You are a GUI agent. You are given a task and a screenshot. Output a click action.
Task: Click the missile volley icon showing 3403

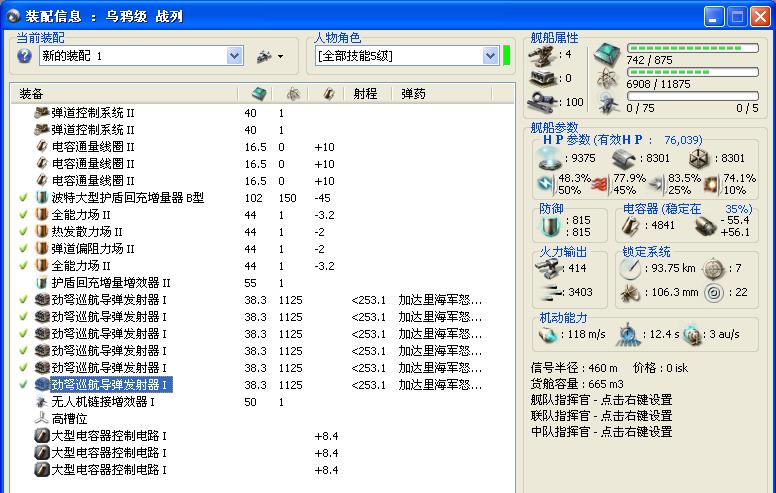[x=549, y=293]
